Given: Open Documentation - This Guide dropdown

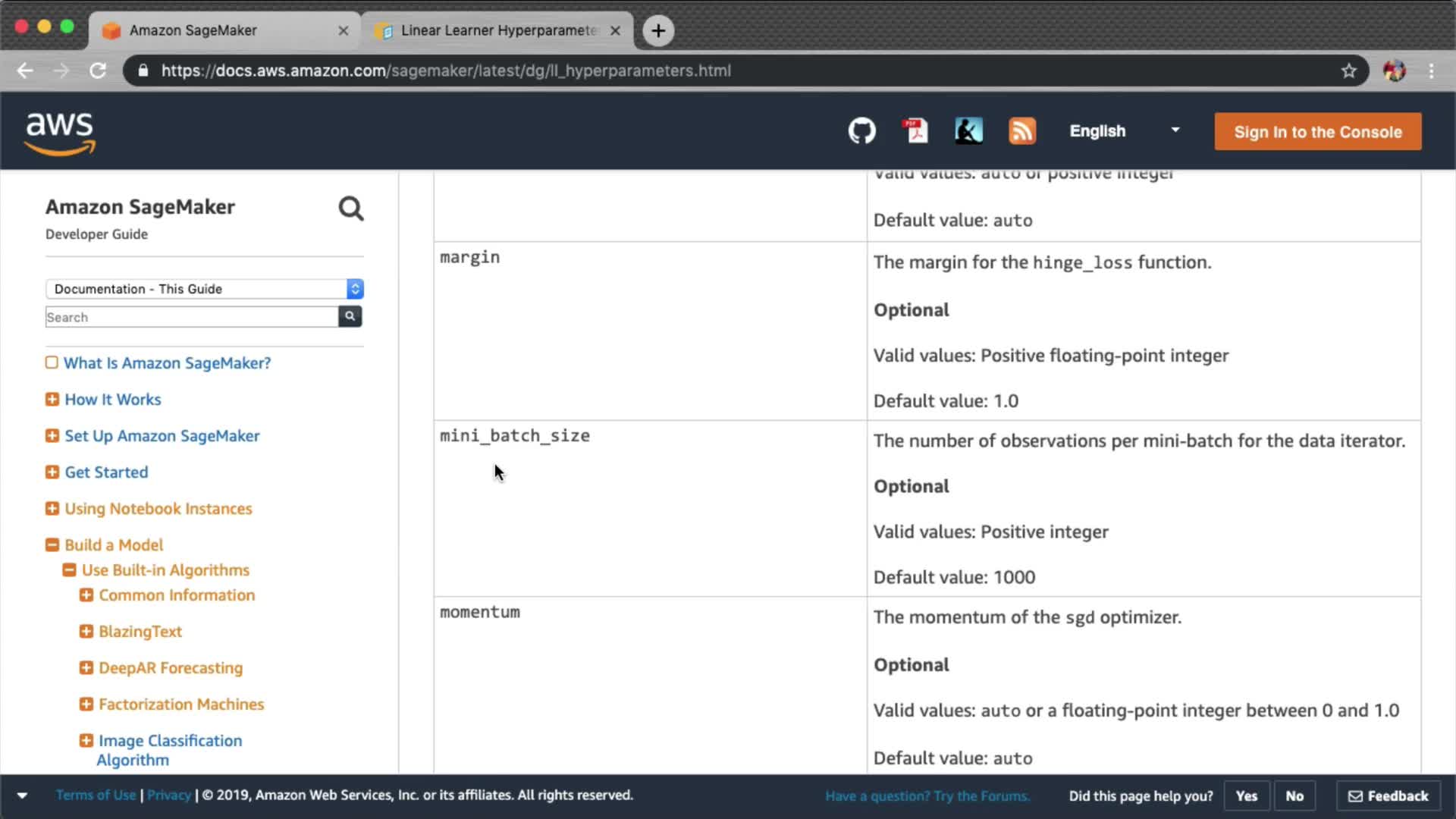Looking at the screenshot, I should 204,289.
